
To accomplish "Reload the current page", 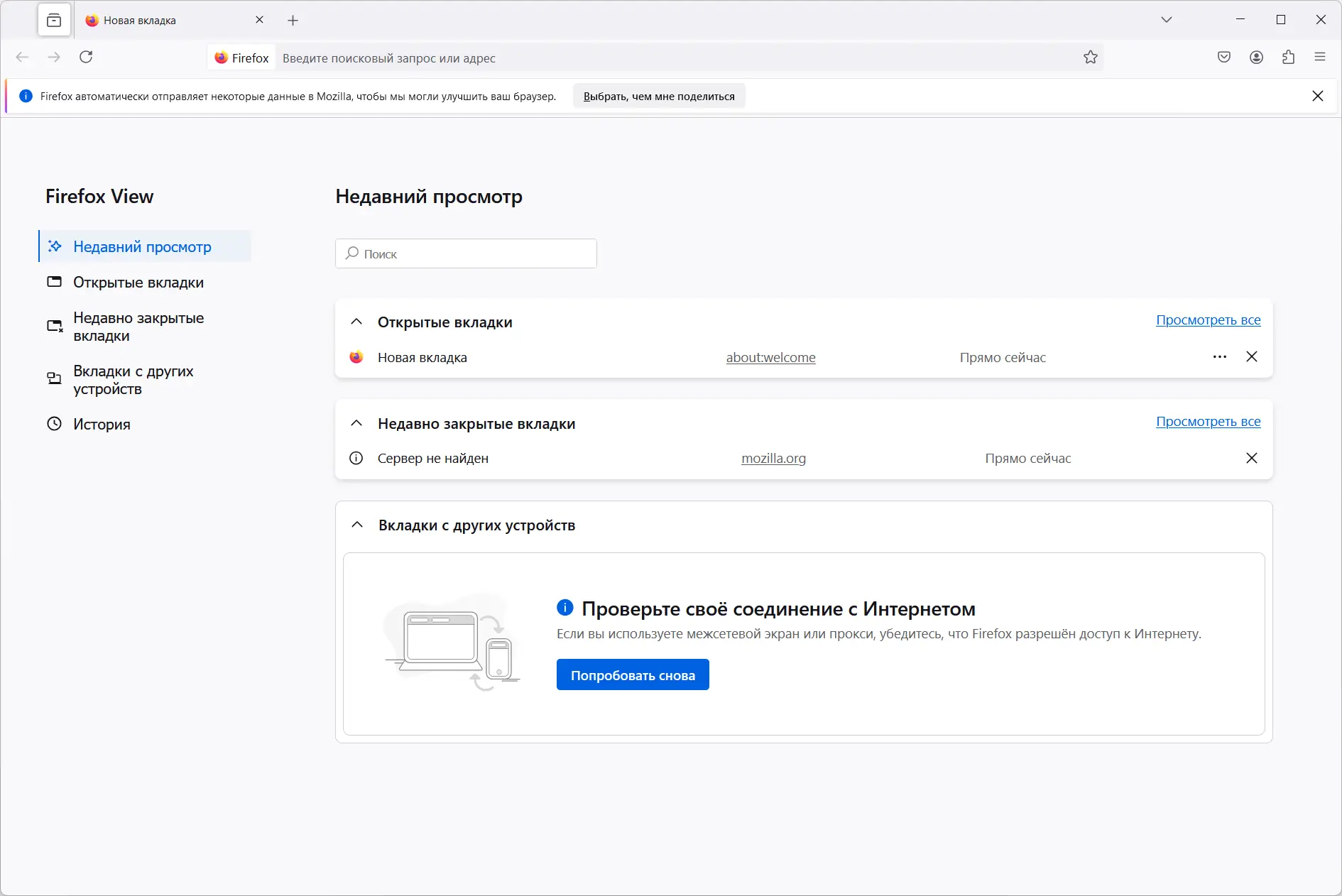I will click(x=86, y=58).
